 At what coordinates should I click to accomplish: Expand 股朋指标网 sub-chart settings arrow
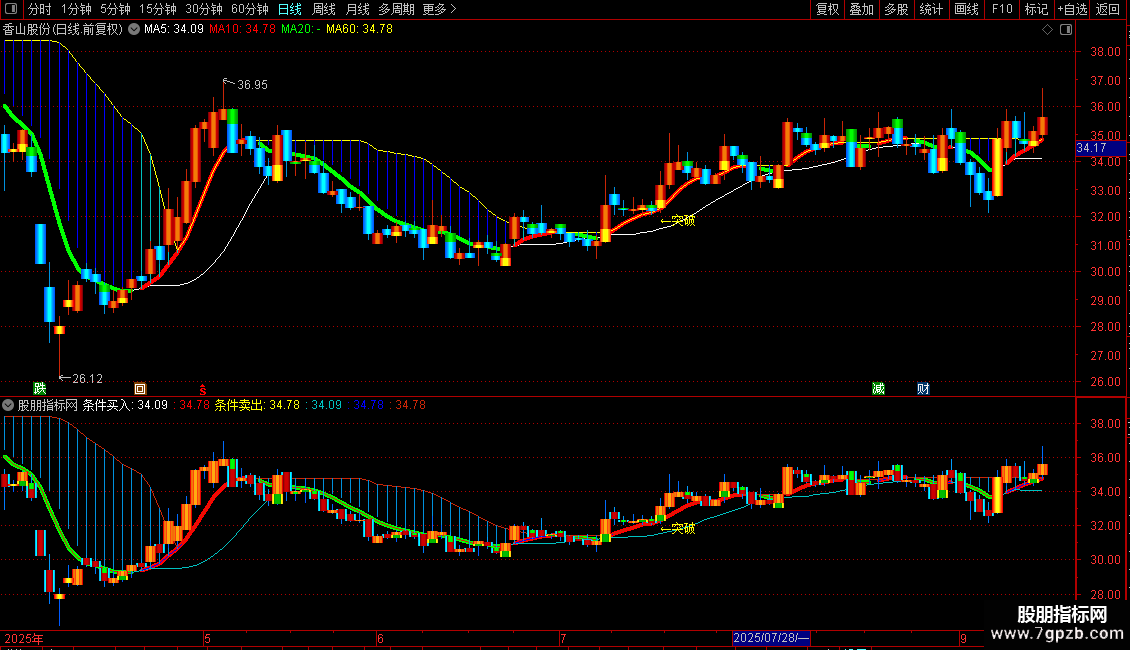(x=8, y=405)
